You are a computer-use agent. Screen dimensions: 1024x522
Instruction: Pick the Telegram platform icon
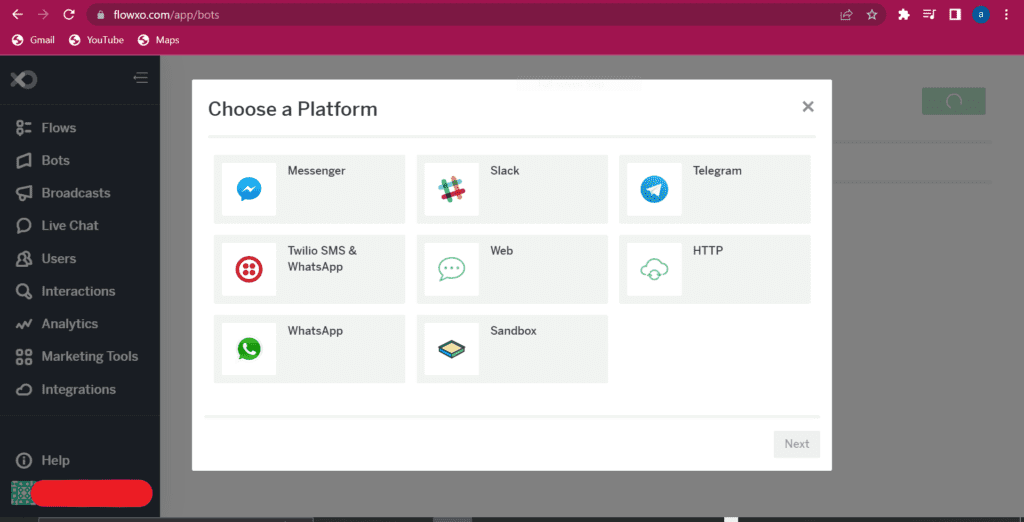pyautogui.click(x=654, y=189)
